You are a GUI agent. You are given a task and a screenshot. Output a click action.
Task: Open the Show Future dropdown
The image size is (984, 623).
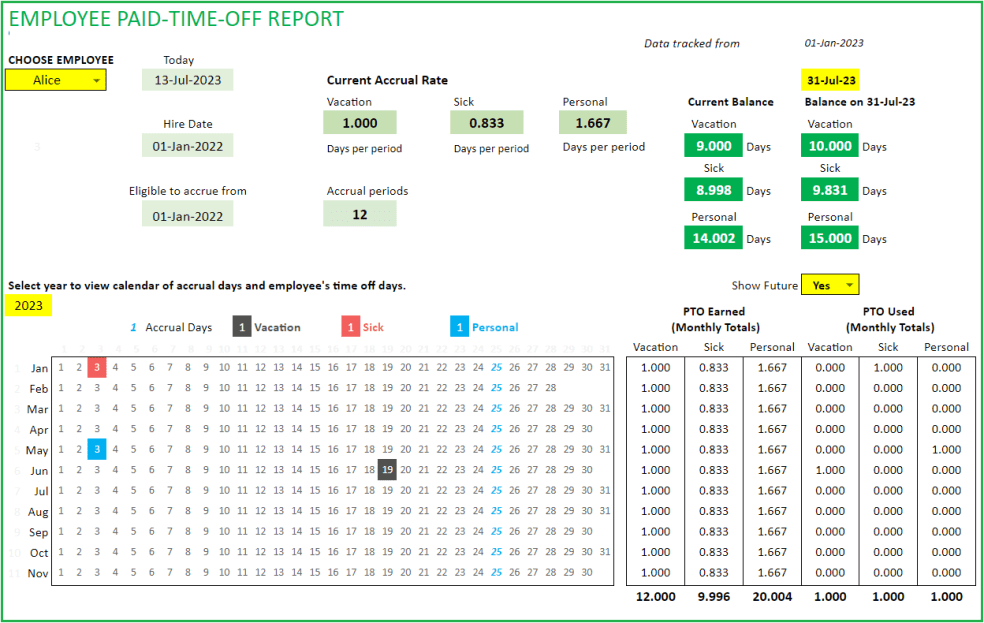click(830, 285)
